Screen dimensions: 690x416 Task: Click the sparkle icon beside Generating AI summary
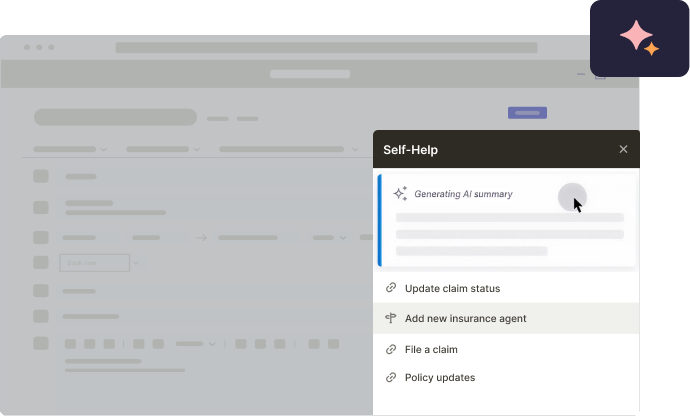pos(400,194)
